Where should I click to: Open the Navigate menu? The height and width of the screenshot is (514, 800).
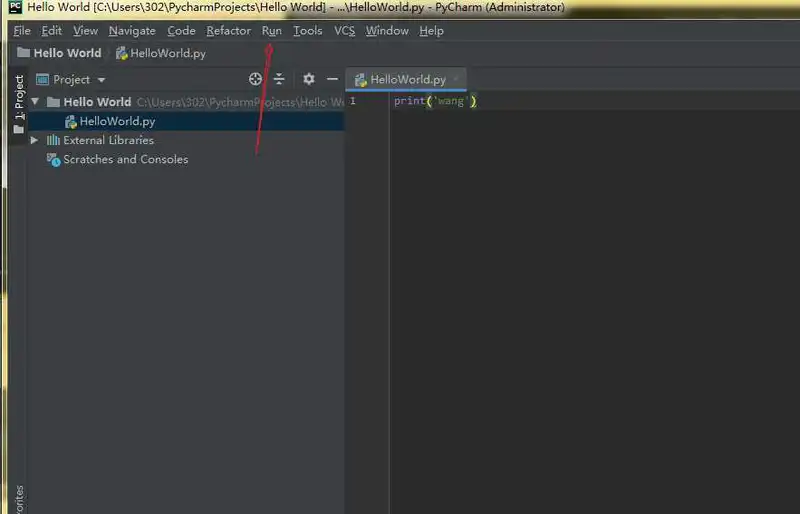(132, 31)
